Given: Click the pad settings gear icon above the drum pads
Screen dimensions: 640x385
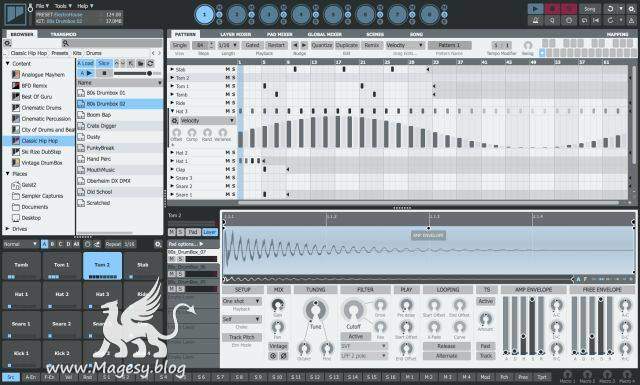Looking at the screenshot, I should coord(158,244).
